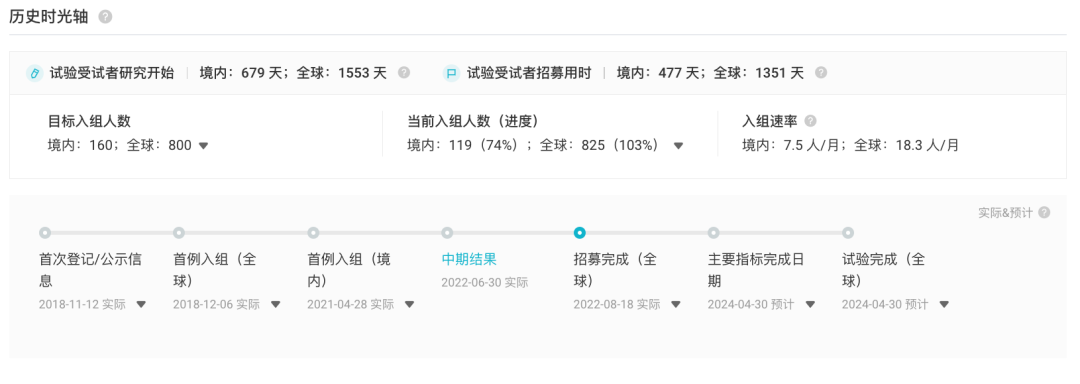Image resolution: width=1080 pixels, height=384 pixels.
Task: Open help icon after 全球: 1553 天
Action: point(404,72)
